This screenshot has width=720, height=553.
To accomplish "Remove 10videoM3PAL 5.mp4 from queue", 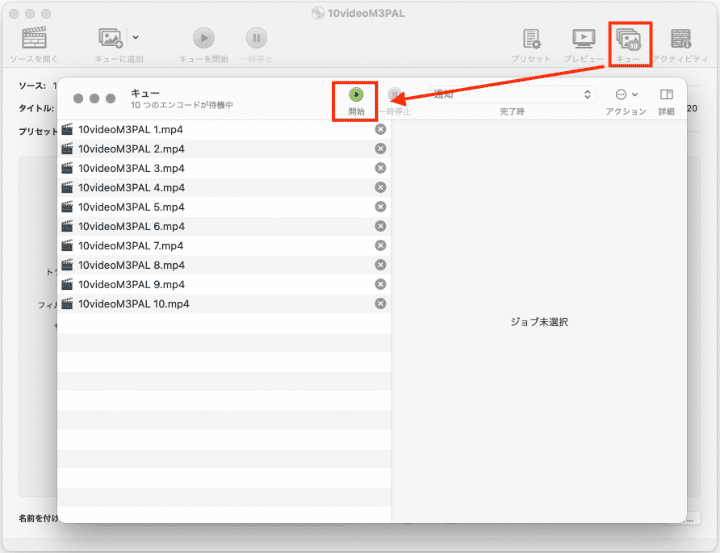I will tap(380, 207).
